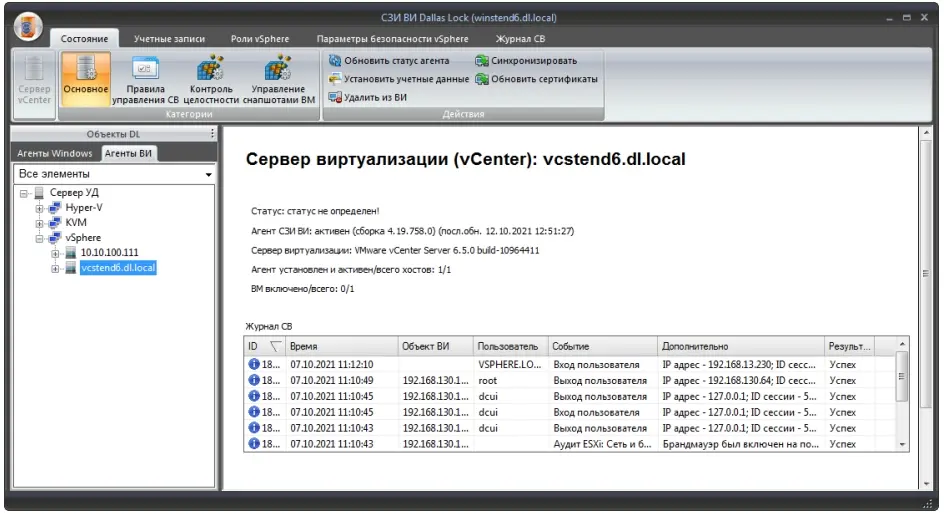The width and height of the screenshot is (944, 514).
Task: Expand the vcstend6.dl.local tree node
Action: click(55, 268)
